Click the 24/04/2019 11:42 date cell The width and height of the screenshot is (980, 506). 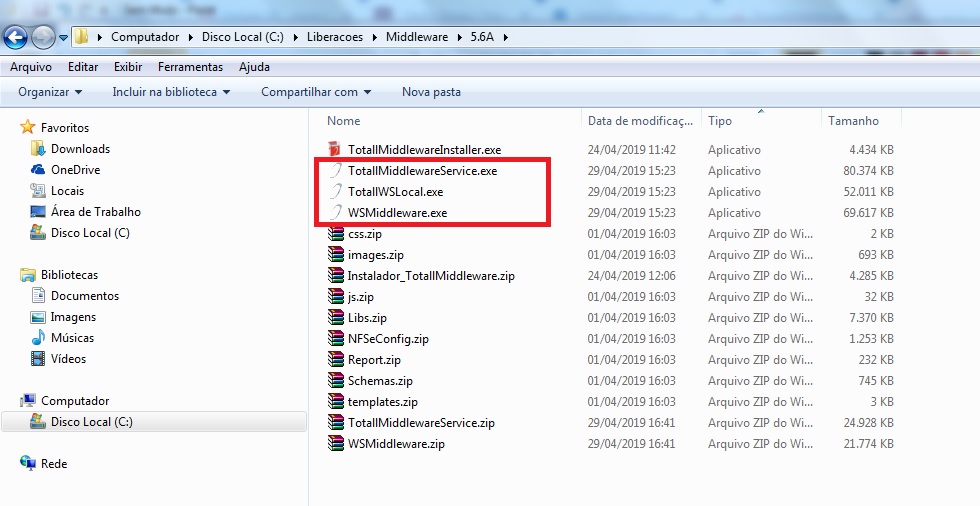(631, 149)
